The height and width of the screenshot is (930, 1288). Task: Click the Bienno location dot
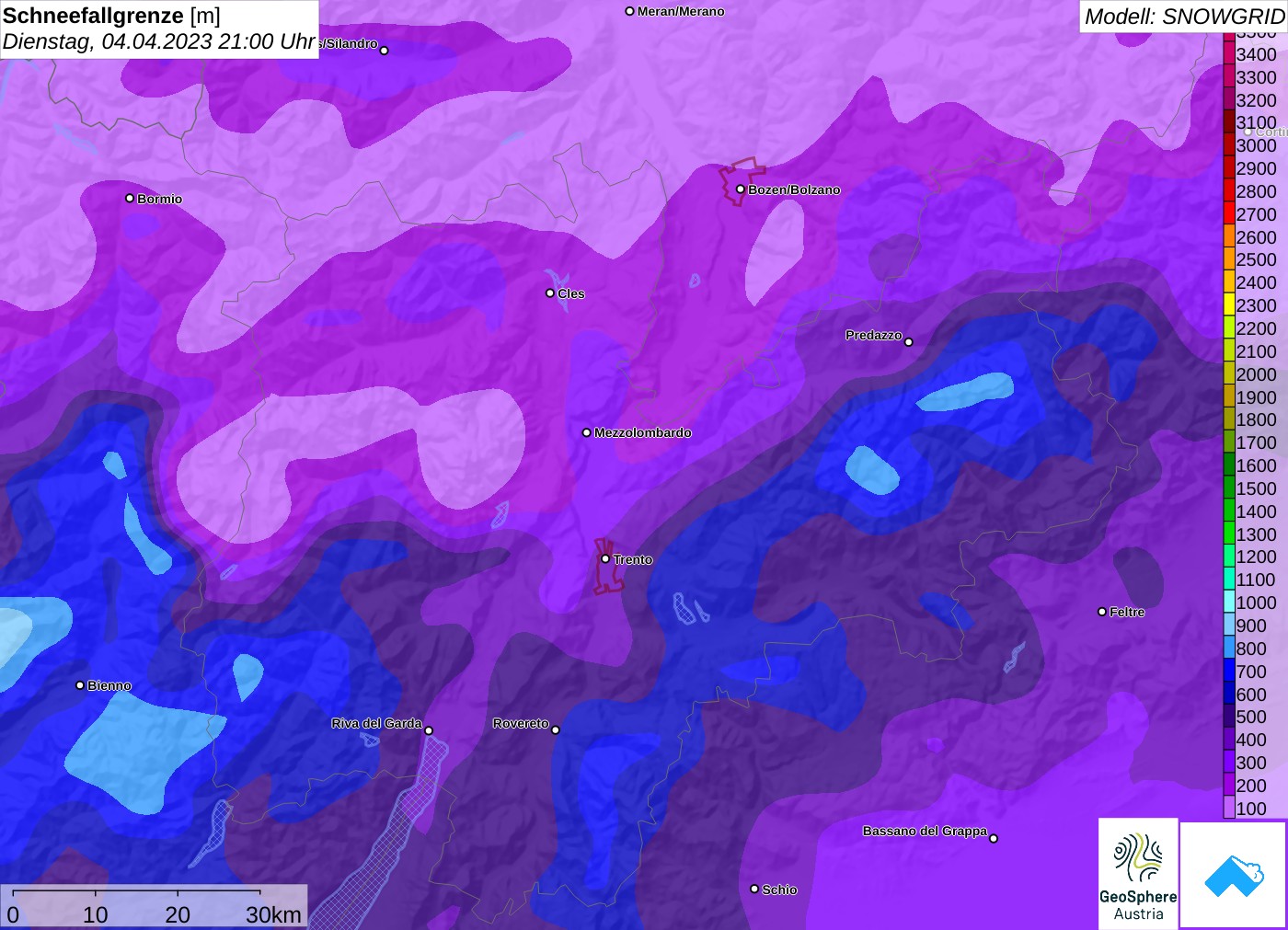tap(80, 685)
